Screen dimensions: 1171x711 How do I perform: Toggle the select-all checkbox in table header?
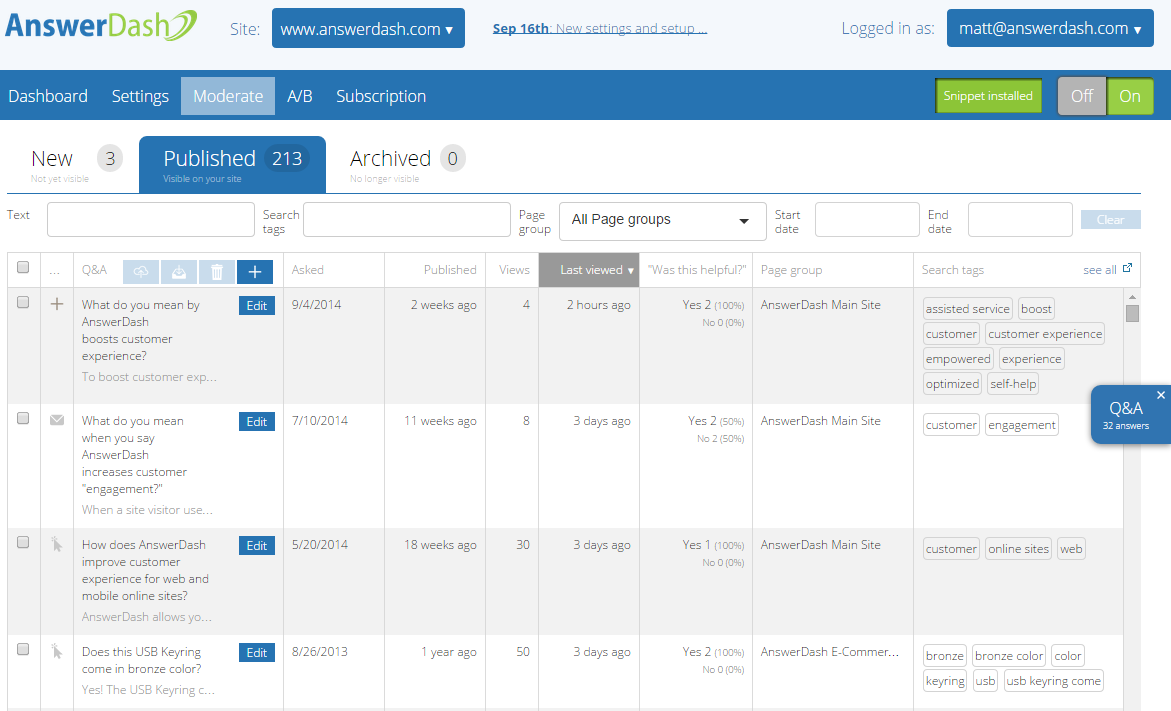click(23, 267)
